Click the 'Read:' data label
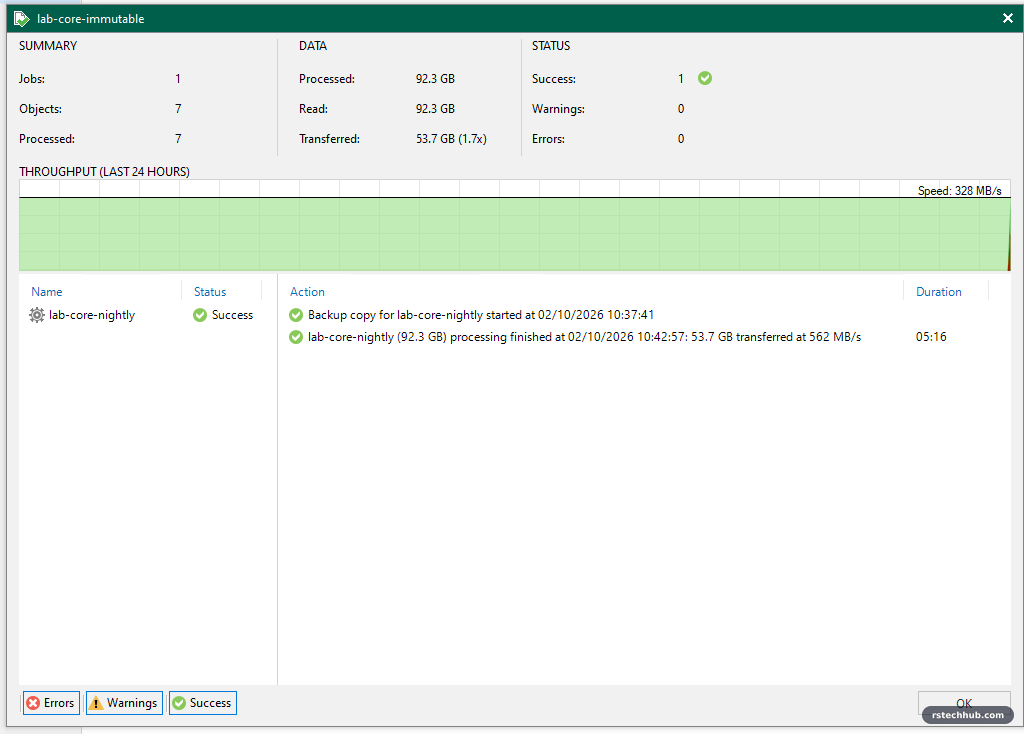1024x734 pixels. click(313, 109)
